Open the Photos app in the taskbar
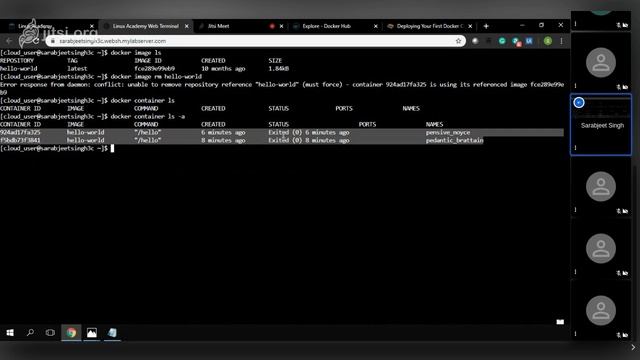 click(92, 333)
